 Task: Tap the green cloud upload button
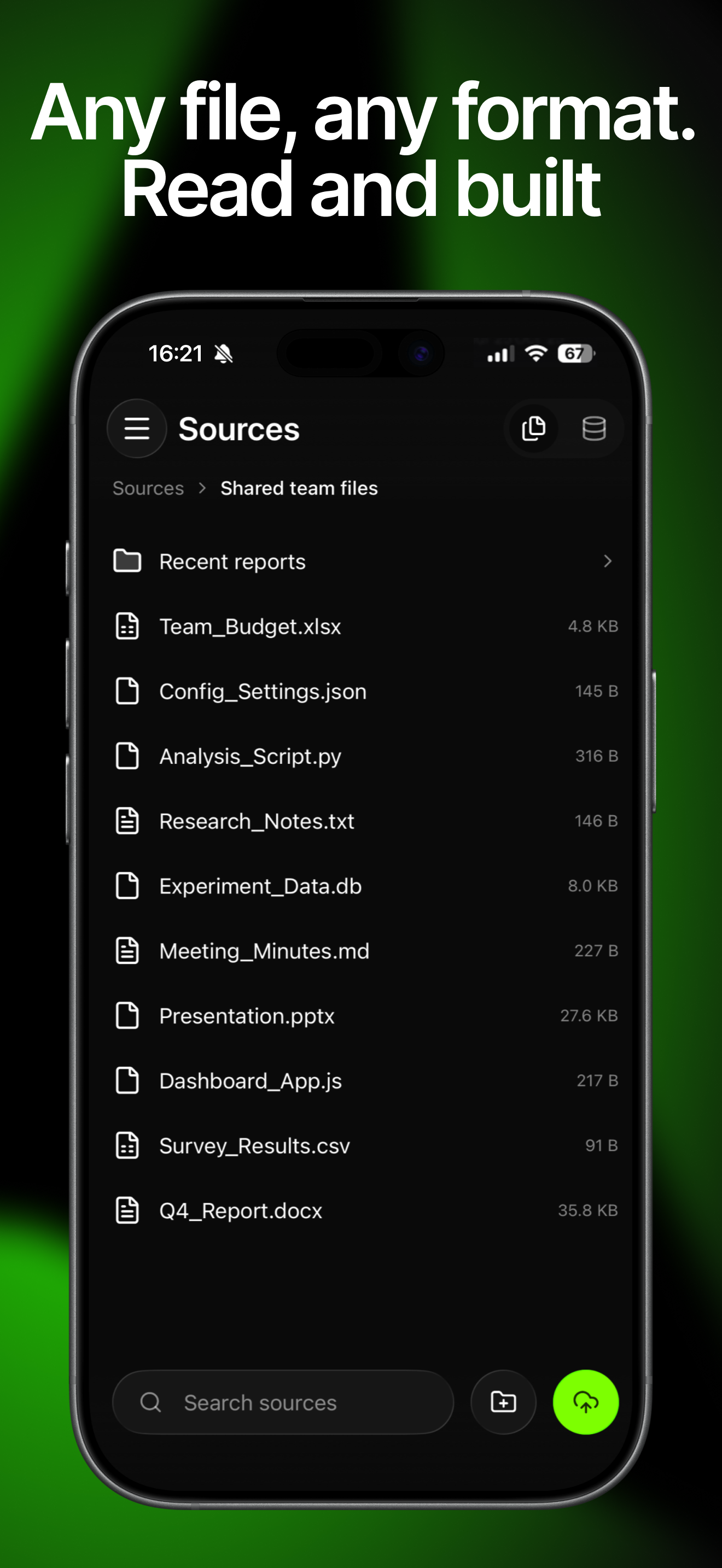tap(586, 1402)
